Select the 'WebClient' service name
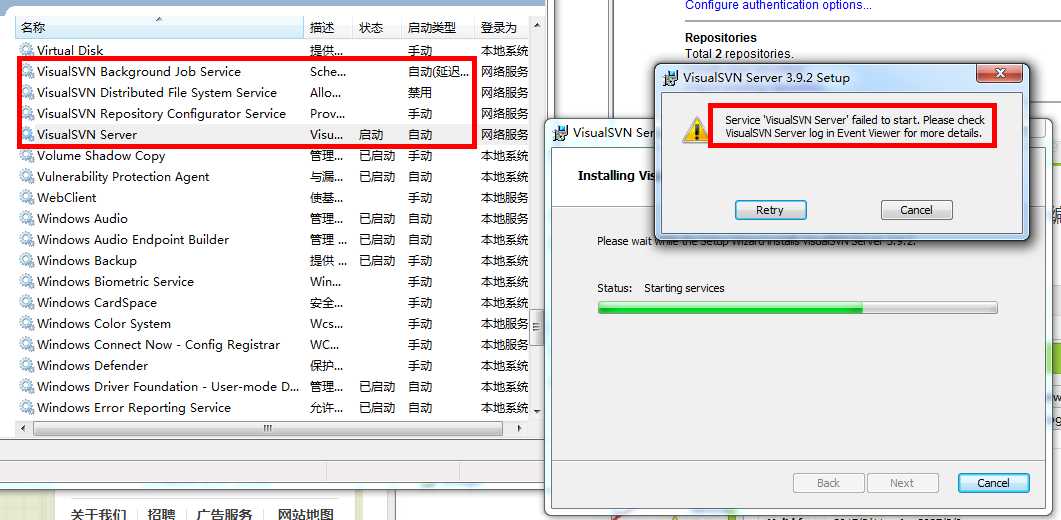Image resolution: width=1061 pixels, height=520 pixels. (67, 197)
